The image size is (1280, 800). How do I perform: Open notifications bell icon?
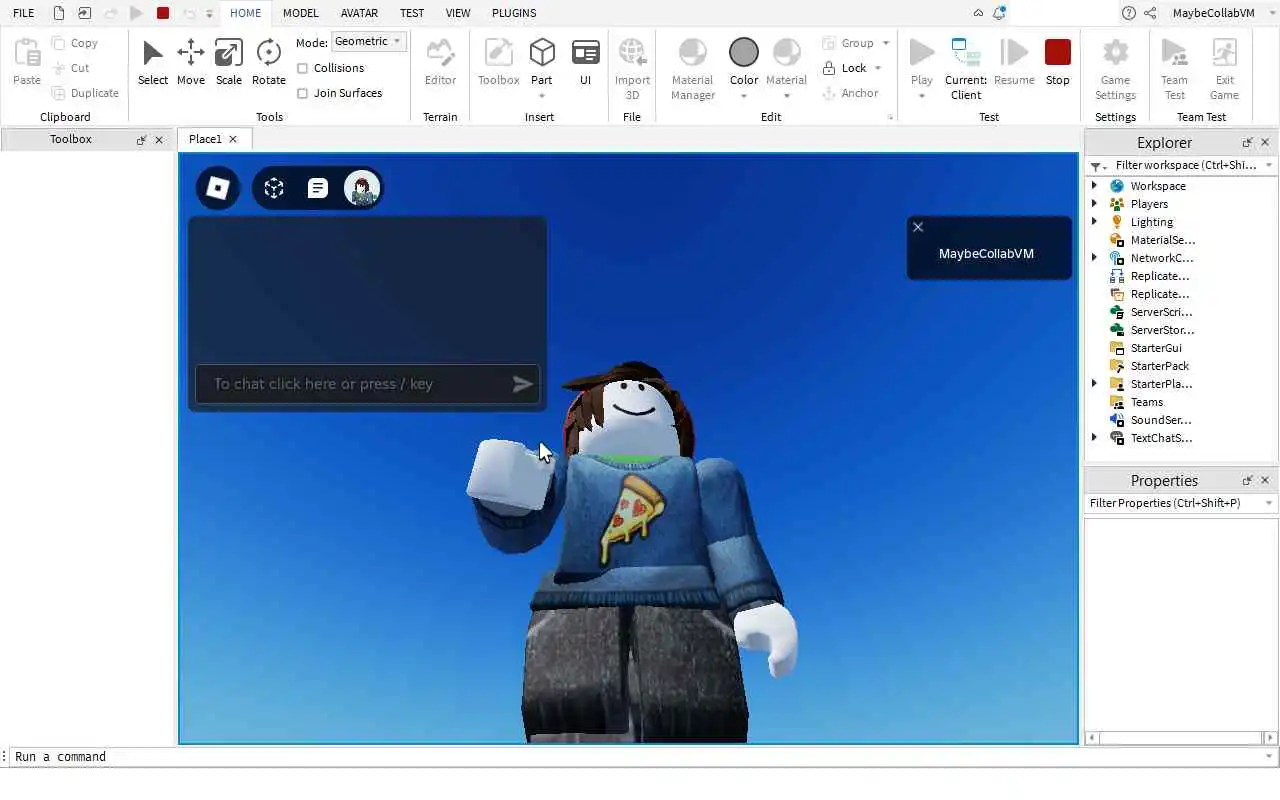tap(998, 13)
